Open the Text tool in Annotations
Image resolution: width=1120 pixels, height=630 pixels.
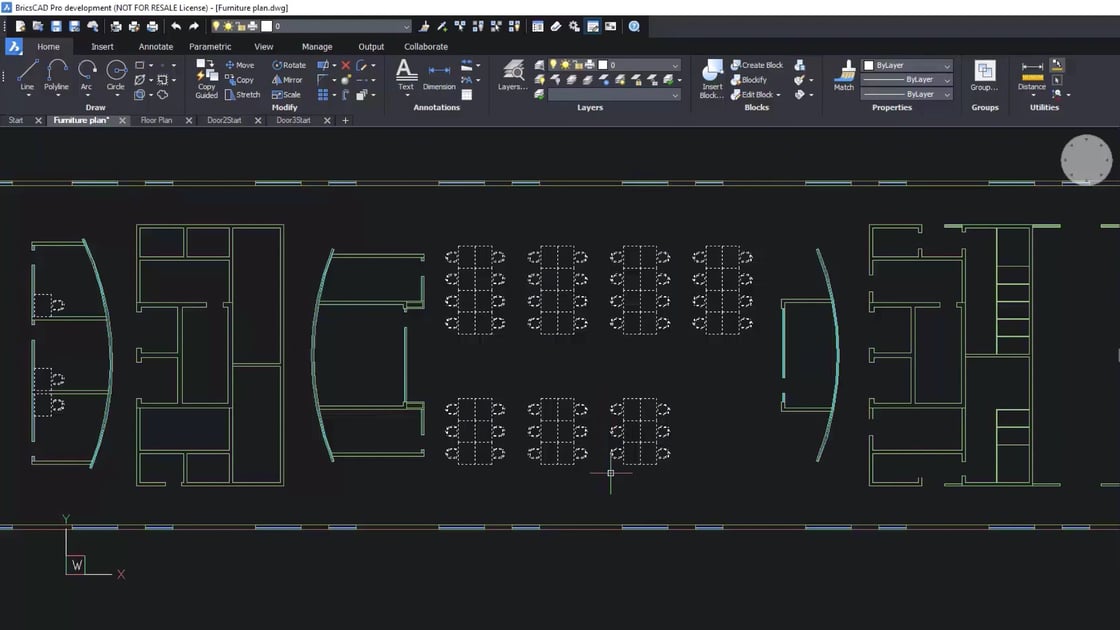[405, 71]
